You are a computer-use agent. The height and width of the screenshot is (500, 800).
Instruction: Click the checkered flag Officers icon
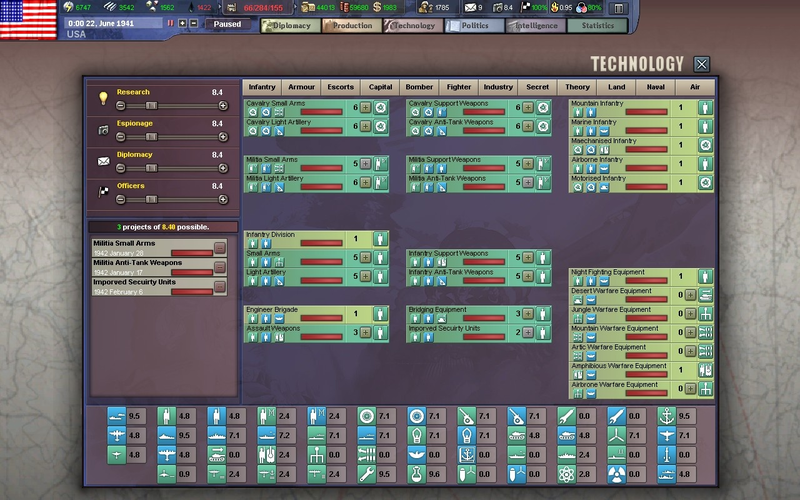click(103, 192)
